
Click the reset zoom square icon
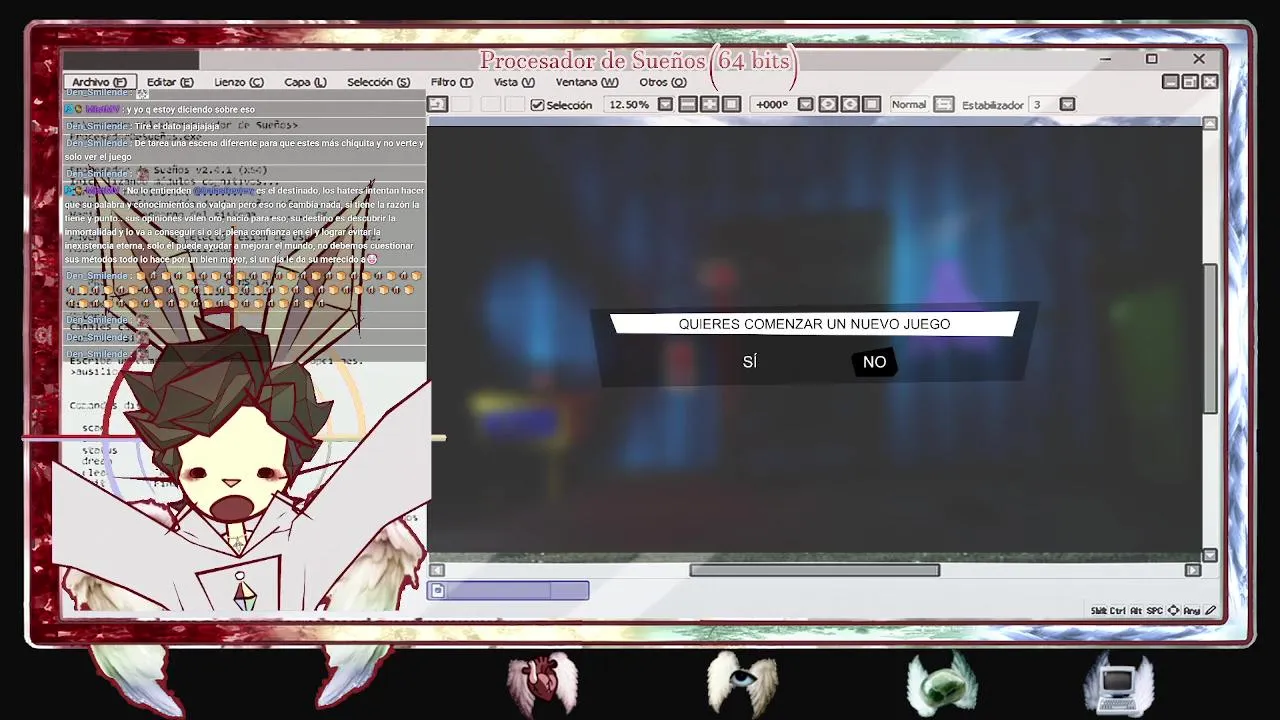[732, 105]
